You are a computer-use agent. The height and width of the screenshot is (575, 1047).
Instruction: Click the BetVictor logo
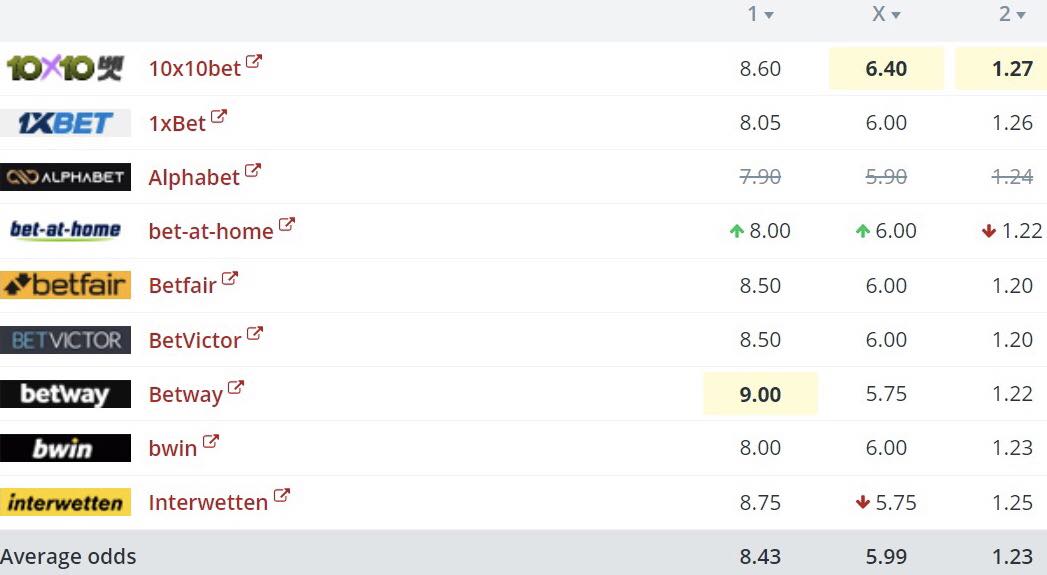coord(65,340)
